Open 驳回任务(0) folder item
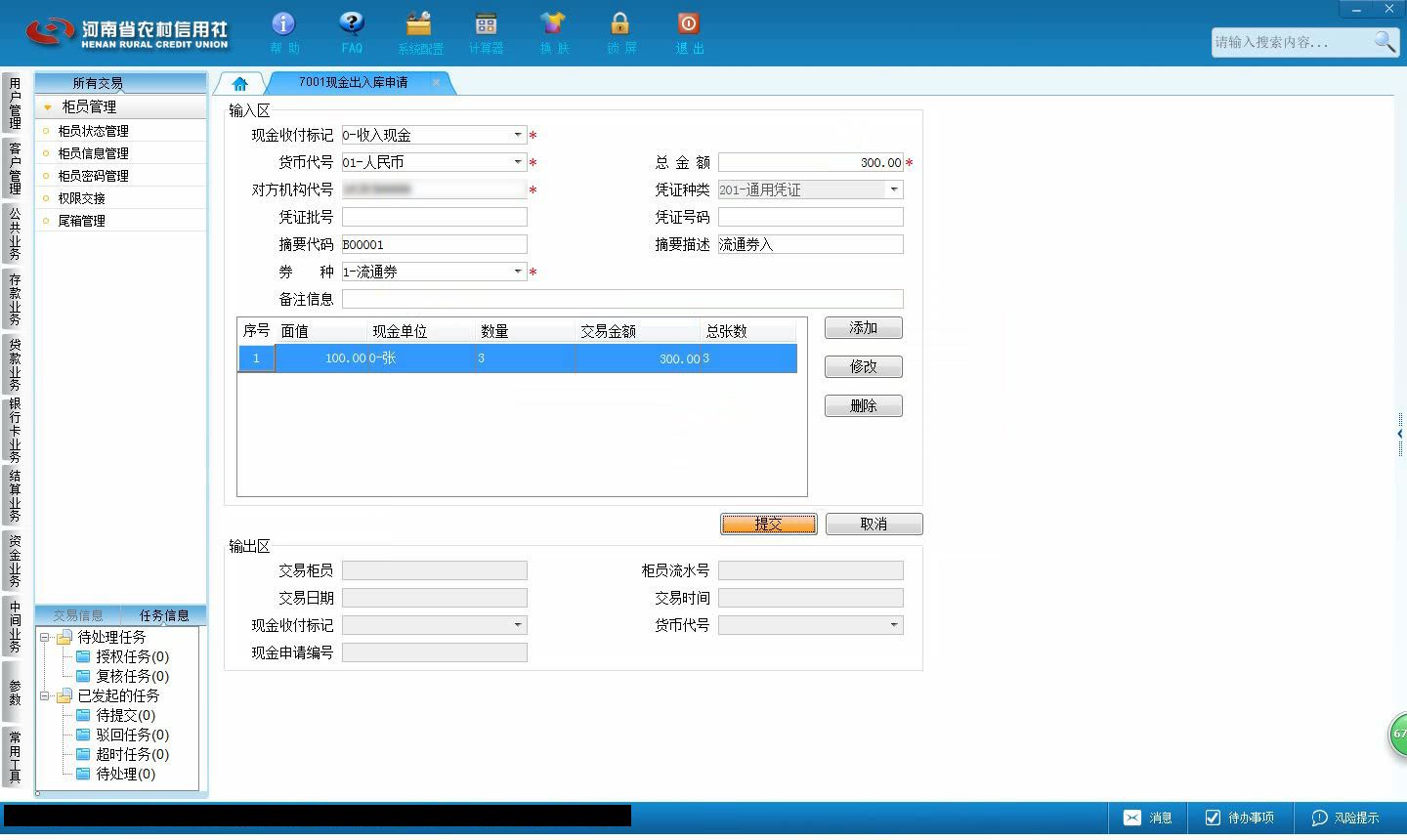 122,735
